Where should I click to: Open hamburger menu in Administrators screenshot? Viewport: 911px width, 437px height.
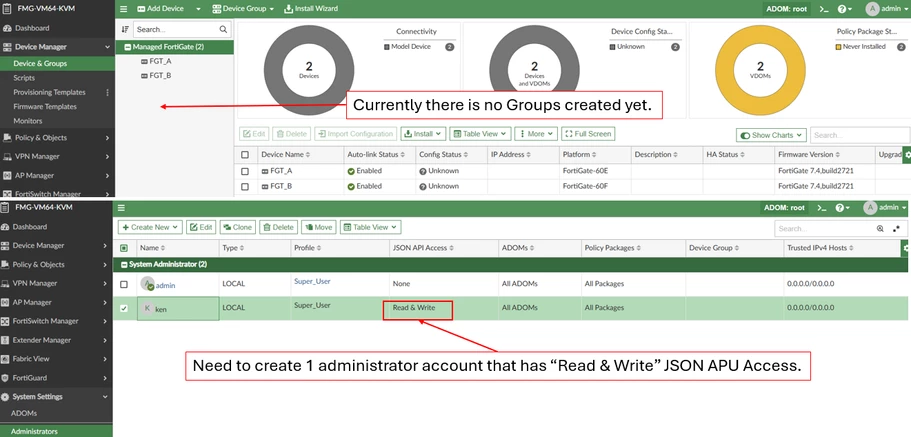pos(121,207)
